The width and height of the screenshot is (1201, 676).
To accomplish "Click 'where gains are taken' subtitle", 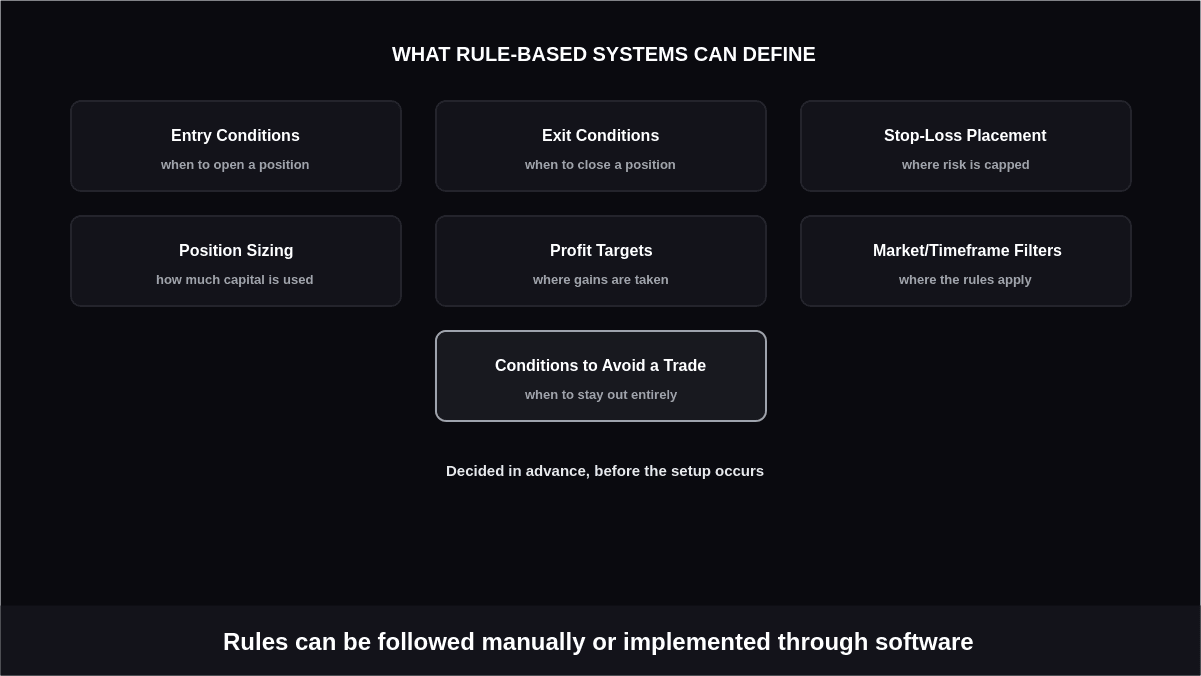I will click(x=601, y=280).
